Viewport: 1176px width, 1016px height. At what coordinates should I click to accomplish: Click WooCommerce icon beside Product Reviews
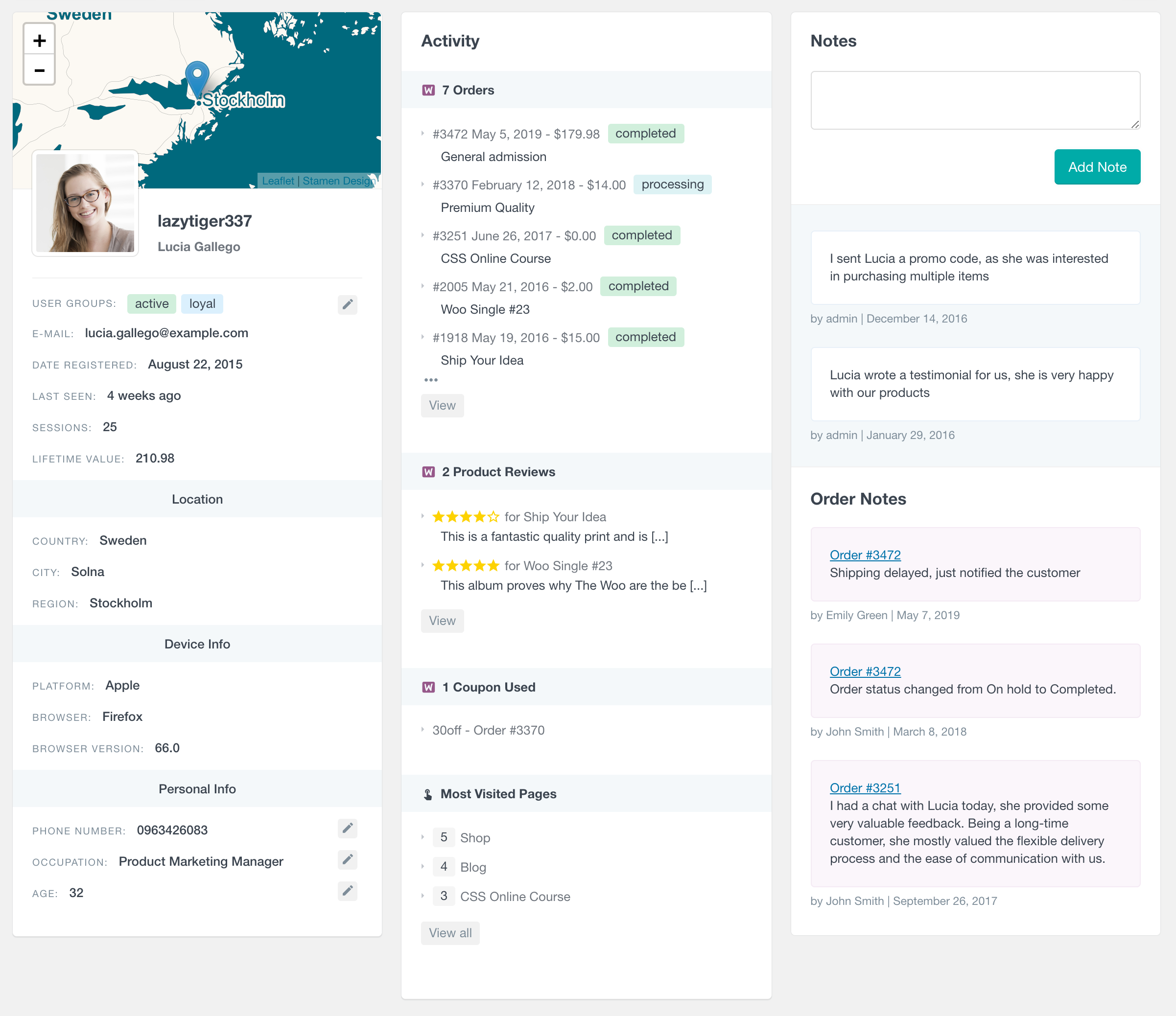coord(428,472)
